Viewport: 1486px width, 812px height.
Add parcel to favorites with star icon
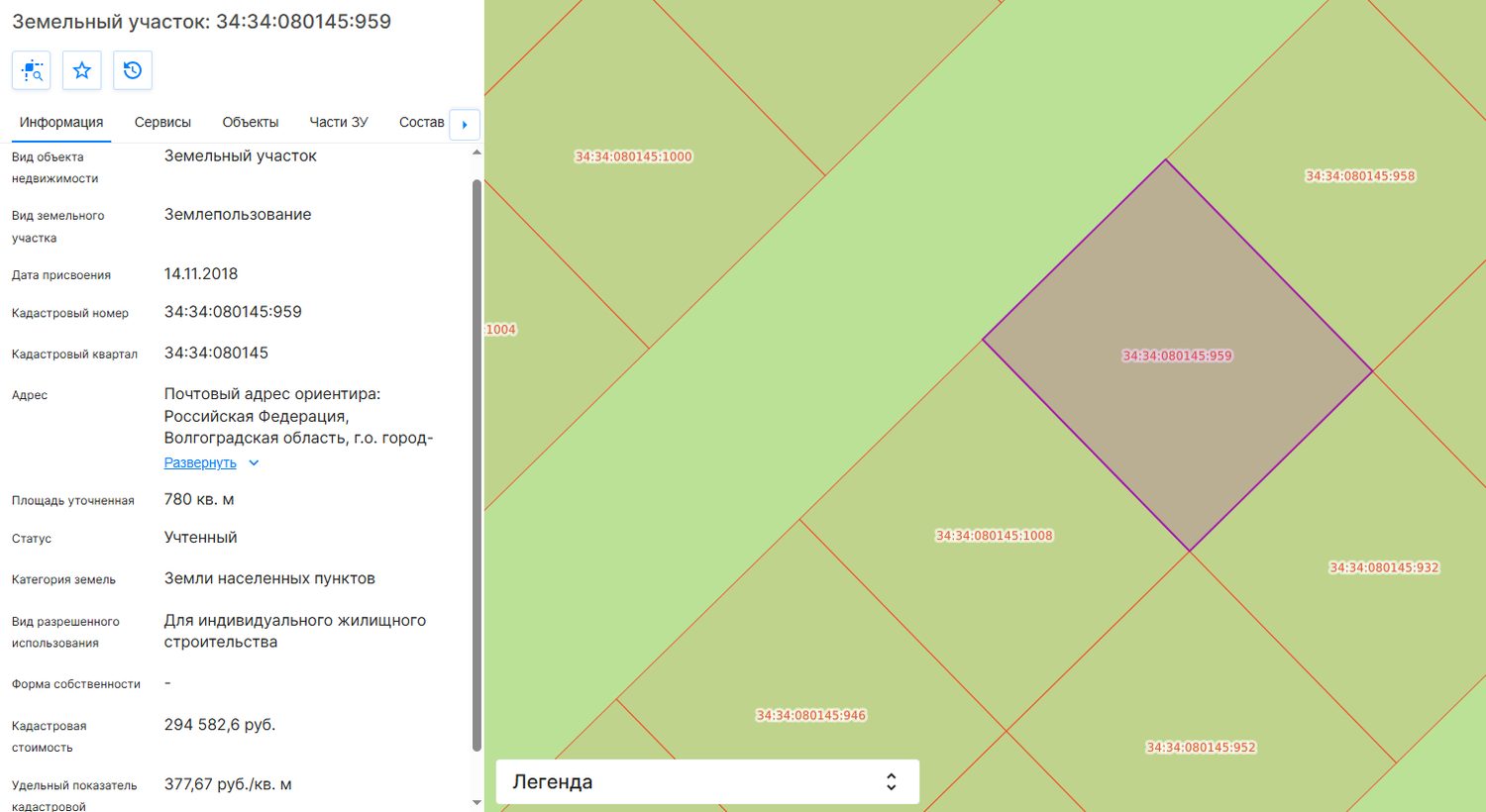pos(82,70)
